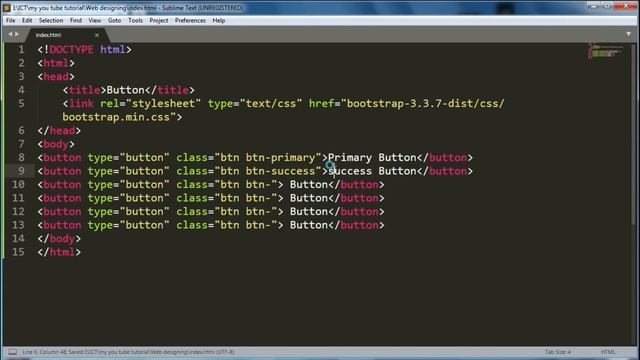Open the Selection menu
Screen dimensions: 640x360
(51, 20)
